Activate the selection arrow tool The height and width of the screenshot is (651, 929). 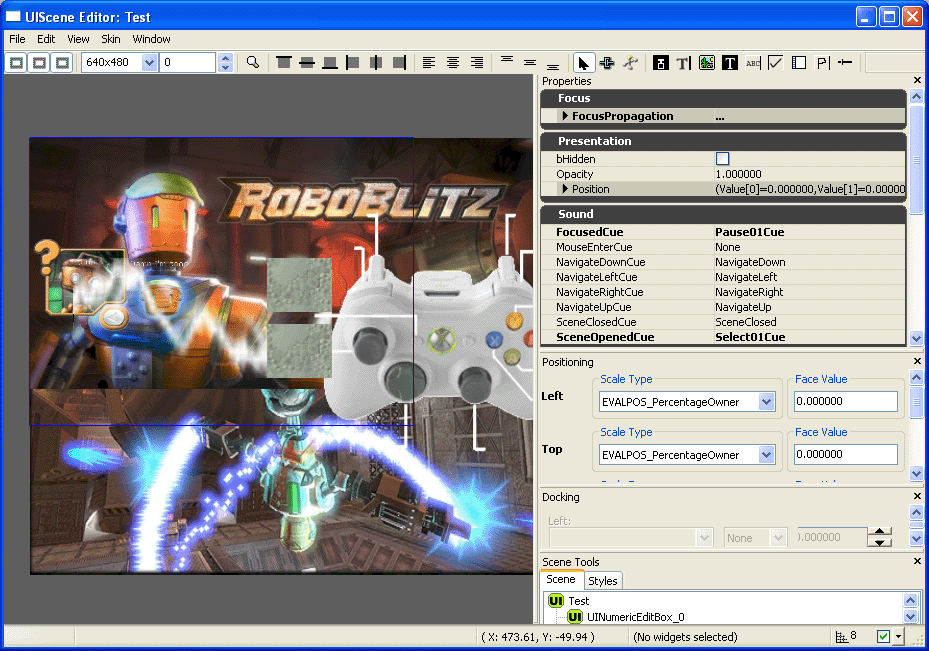pyautogui.click(x=584, y=62)
